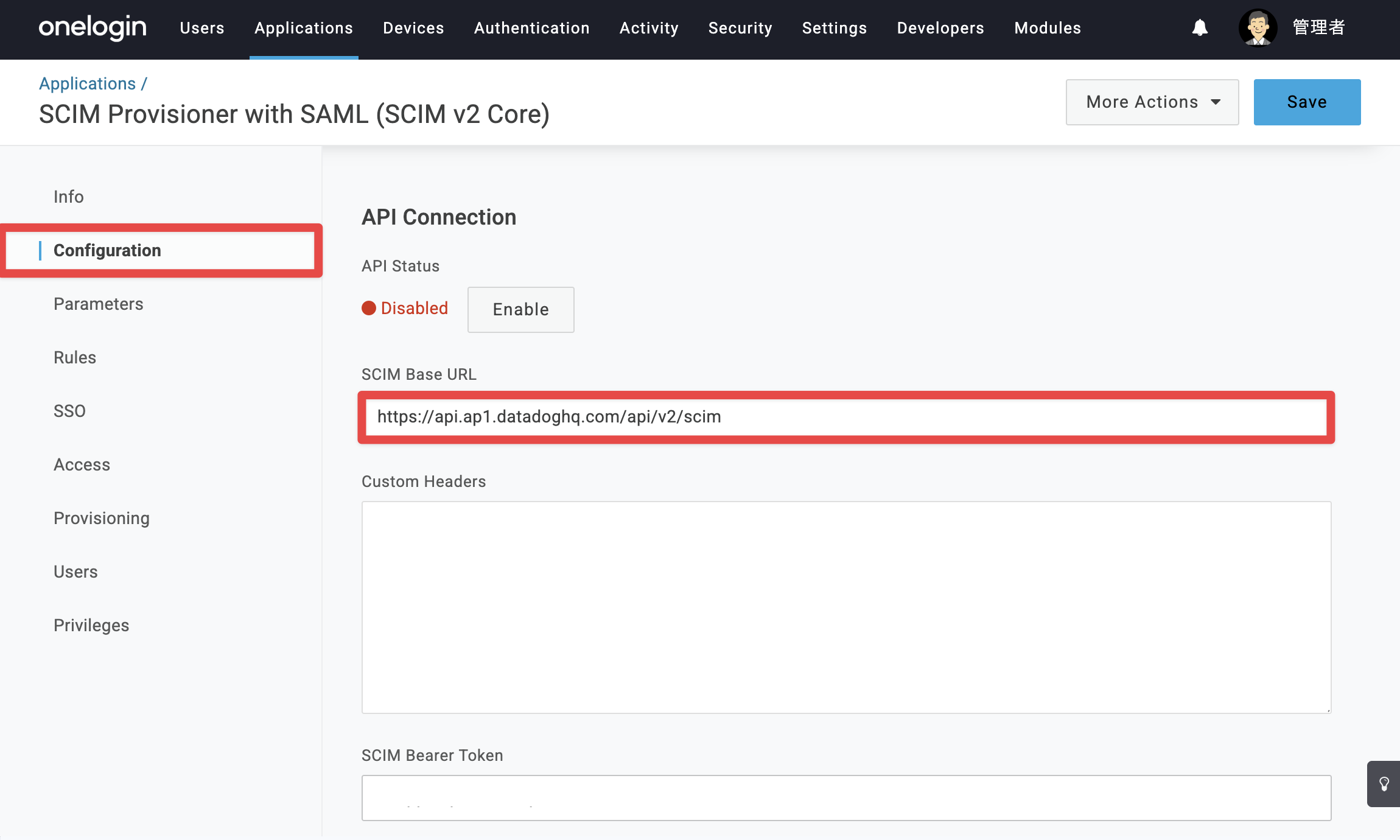Focus the Custom Headers text area
1400x840 pixels.
pos(846,607)
